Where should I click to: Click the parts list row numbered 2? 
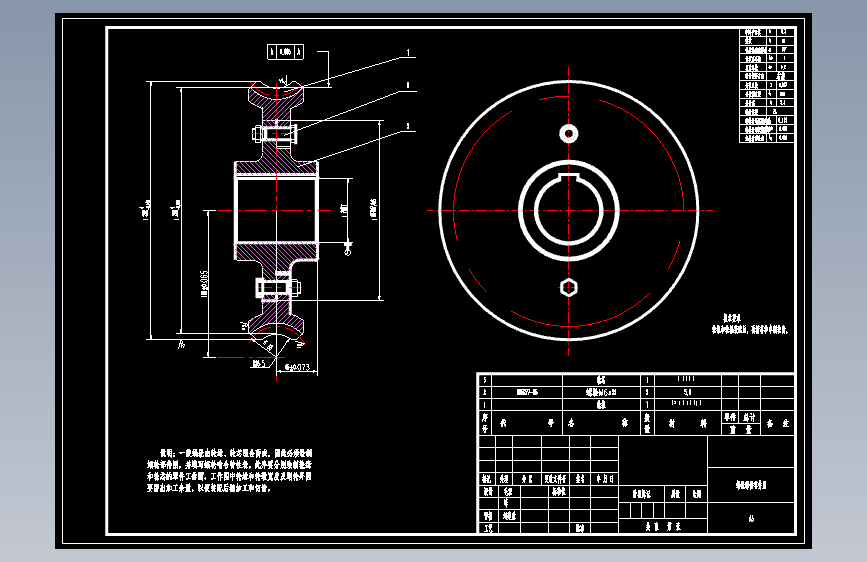pos(636,392)
